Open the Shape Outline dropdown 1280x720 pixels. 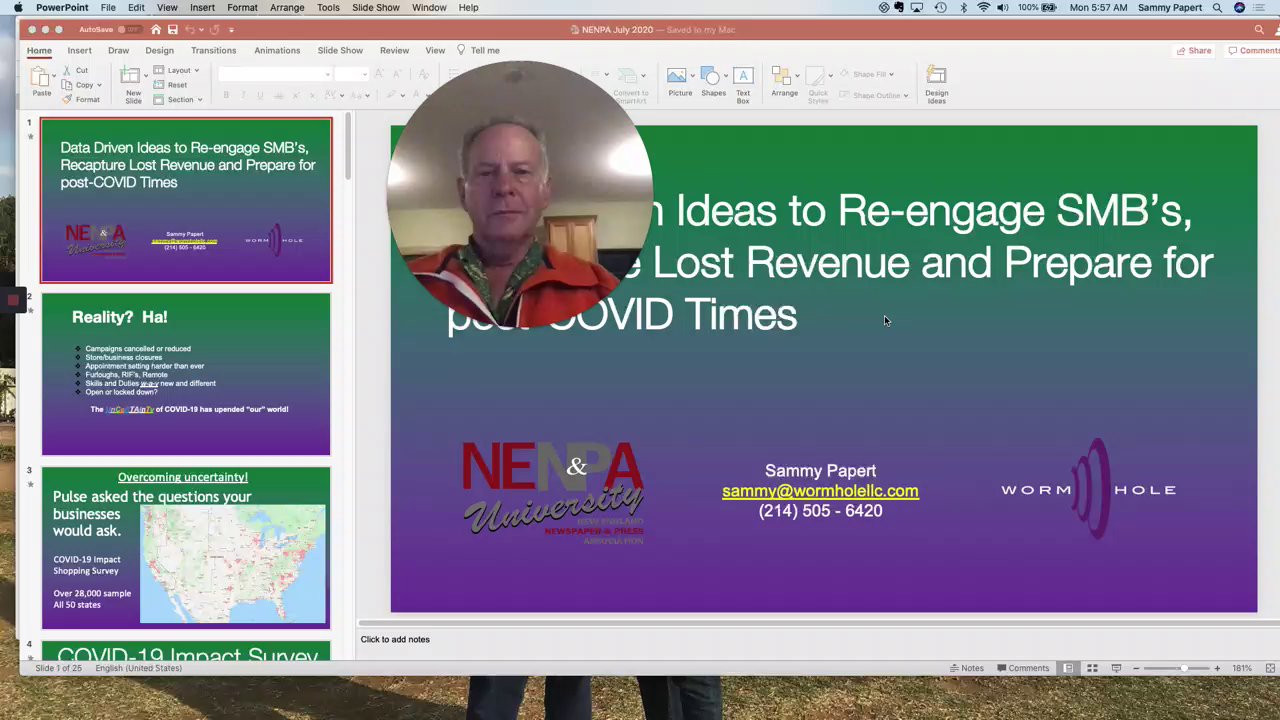coord(873,95)
